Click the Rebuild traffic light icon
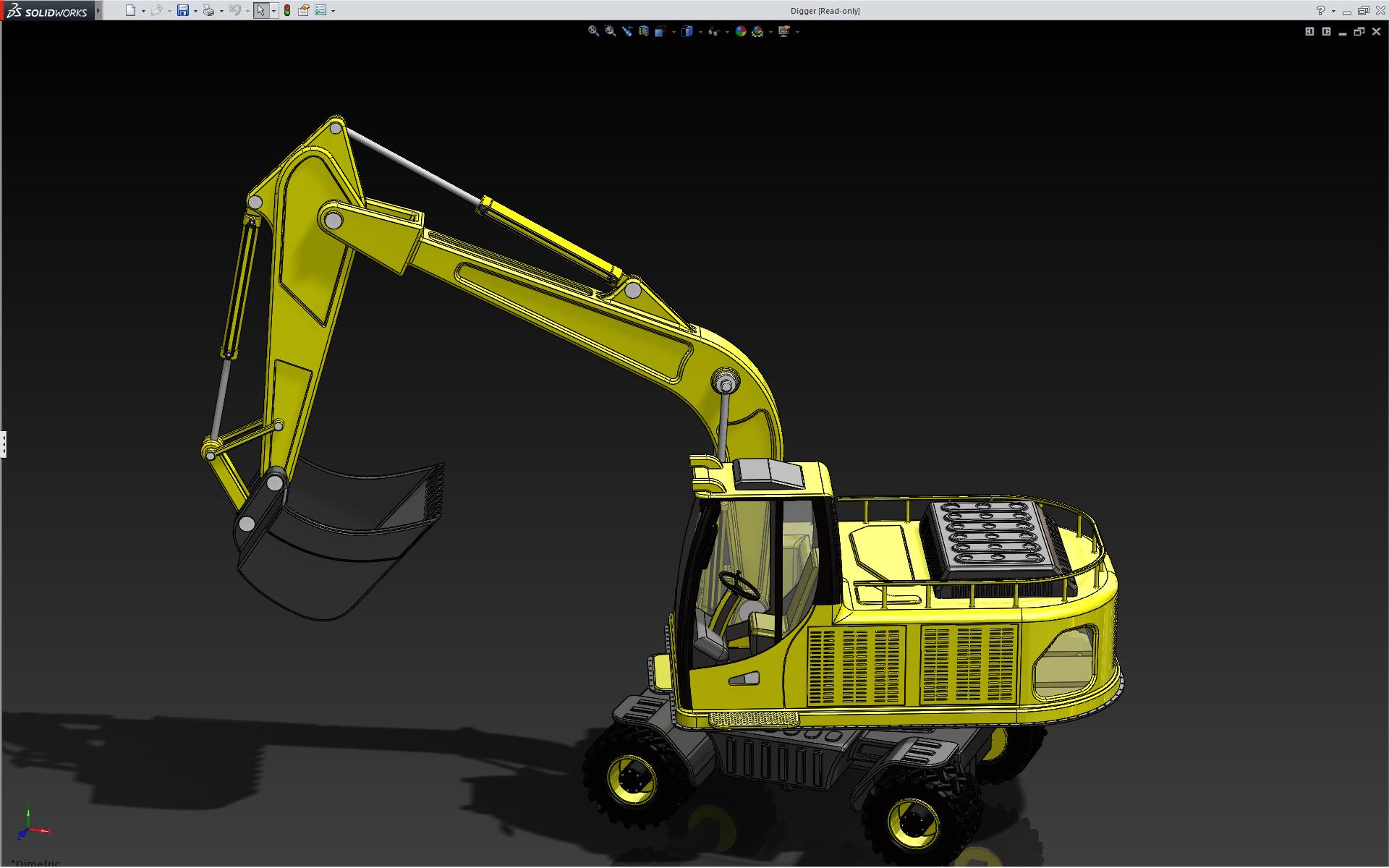1389x868 pixels. pyautogui.click(x=287, y=10)
